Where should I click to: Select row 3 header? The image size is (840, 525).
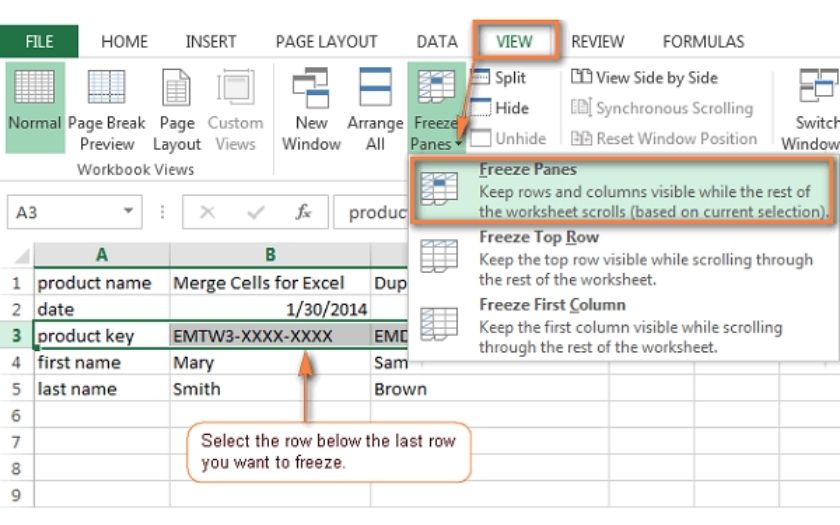17,336
